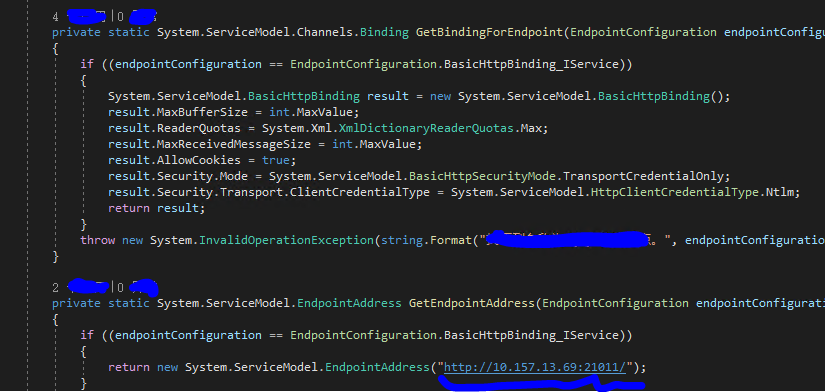825x392 pixels.
Task: Click the 'return result;' statement
Action: 156,208
